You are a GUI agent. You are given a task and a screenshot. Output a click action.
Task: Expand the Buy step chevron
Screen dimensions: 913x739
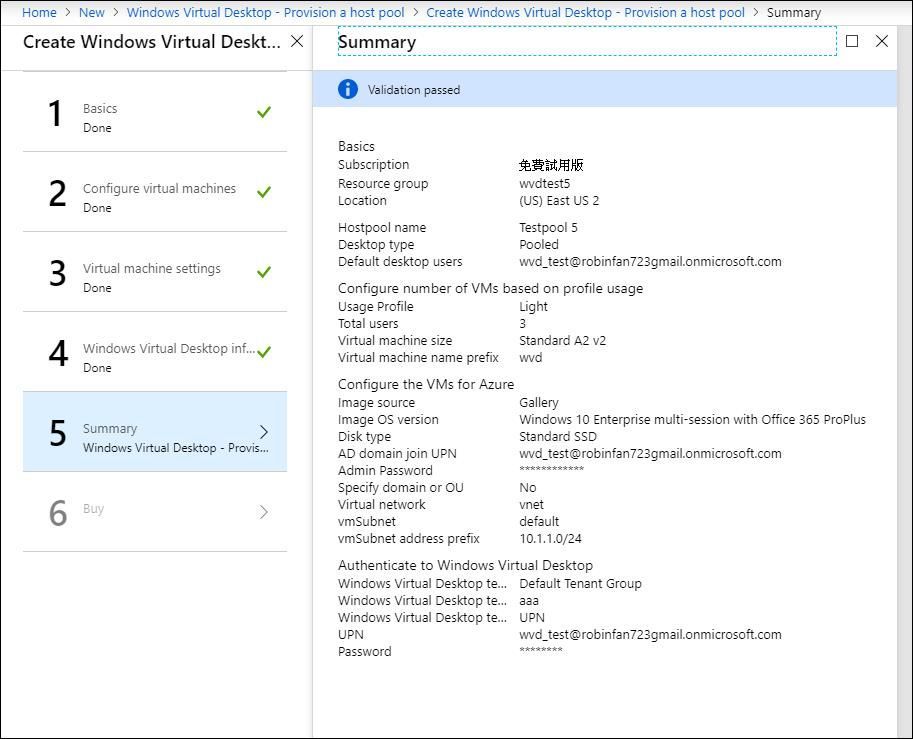click(264, 512)
